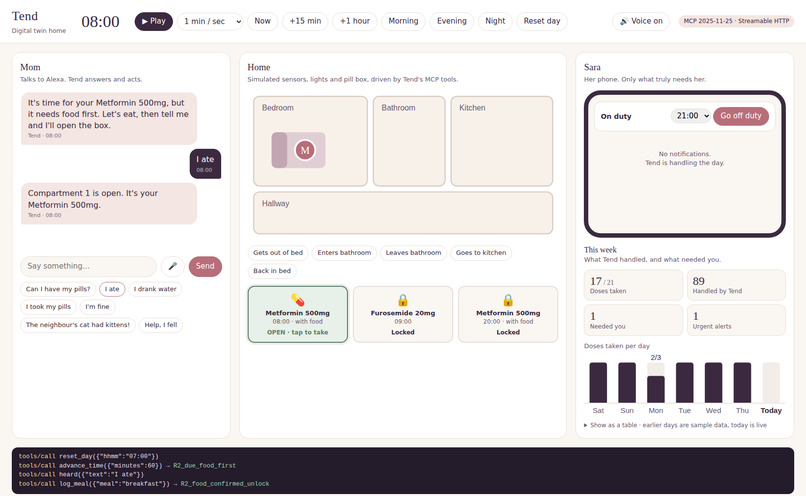The image size is (806, 496).
Task: Click the Metformin 500mg 20:00 locked card
Action: coord(508,315)
